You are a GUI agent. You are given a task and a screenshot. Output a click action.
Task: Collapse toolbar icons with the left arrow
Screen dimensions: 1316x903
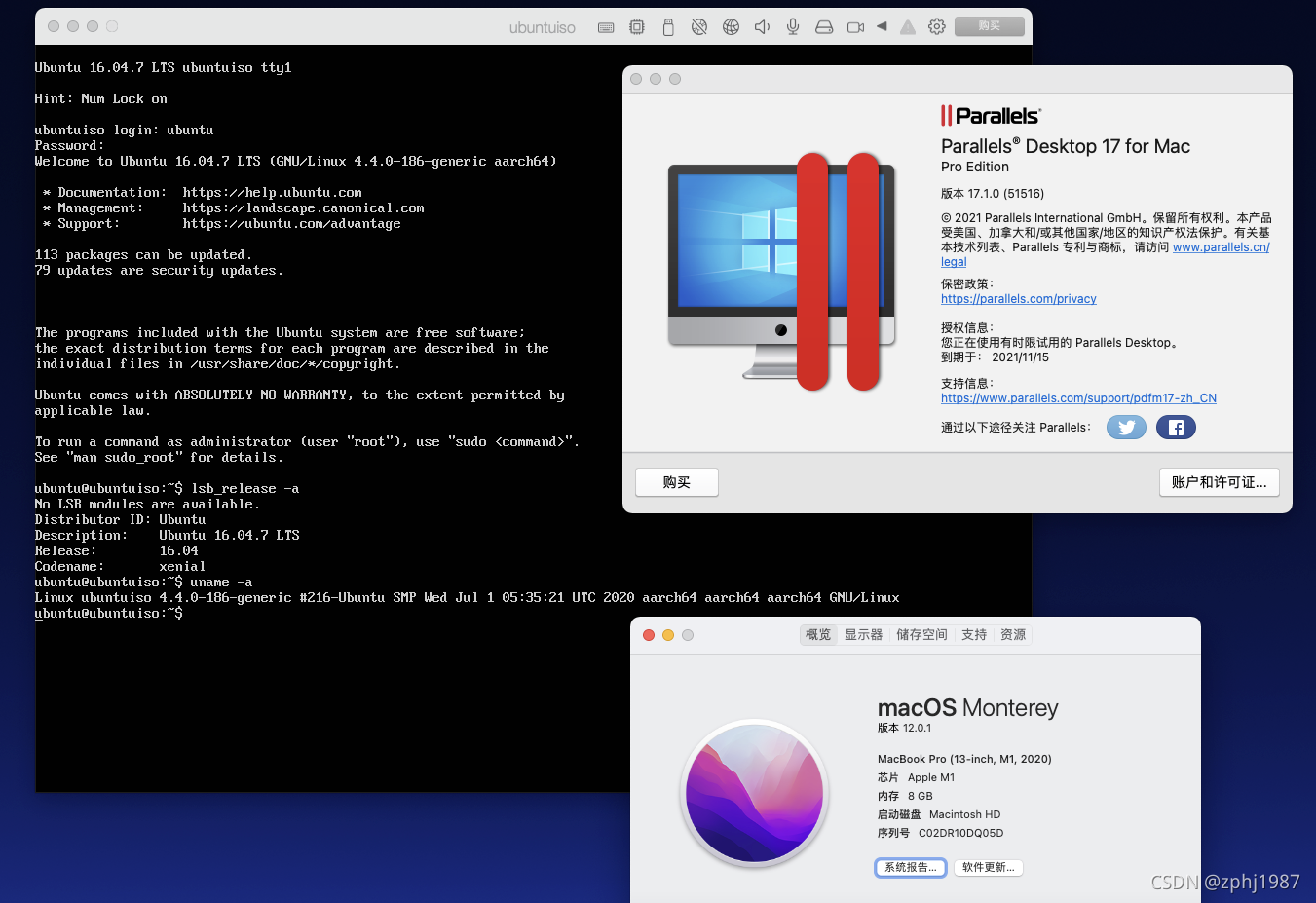point(882,26)
